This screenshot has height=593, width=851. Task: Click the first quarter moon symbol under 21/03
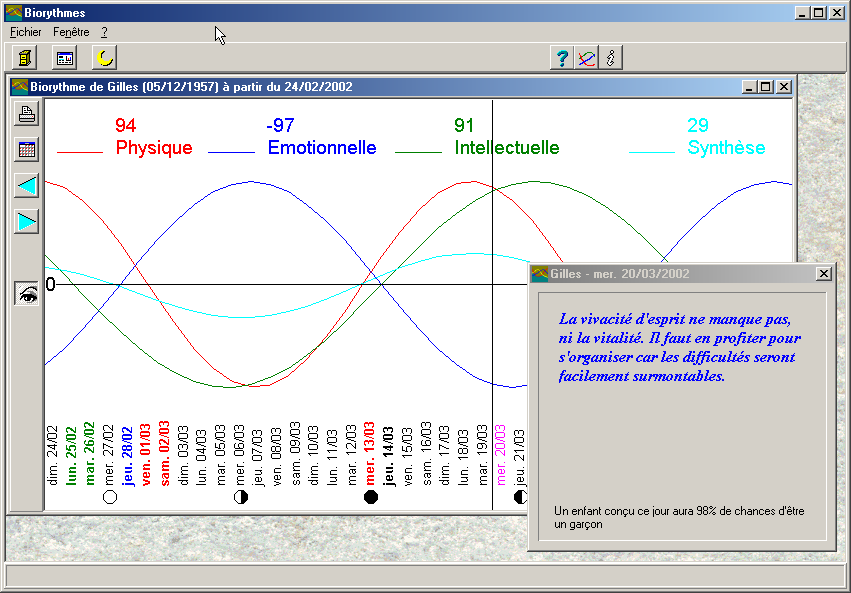click(520, 497)
